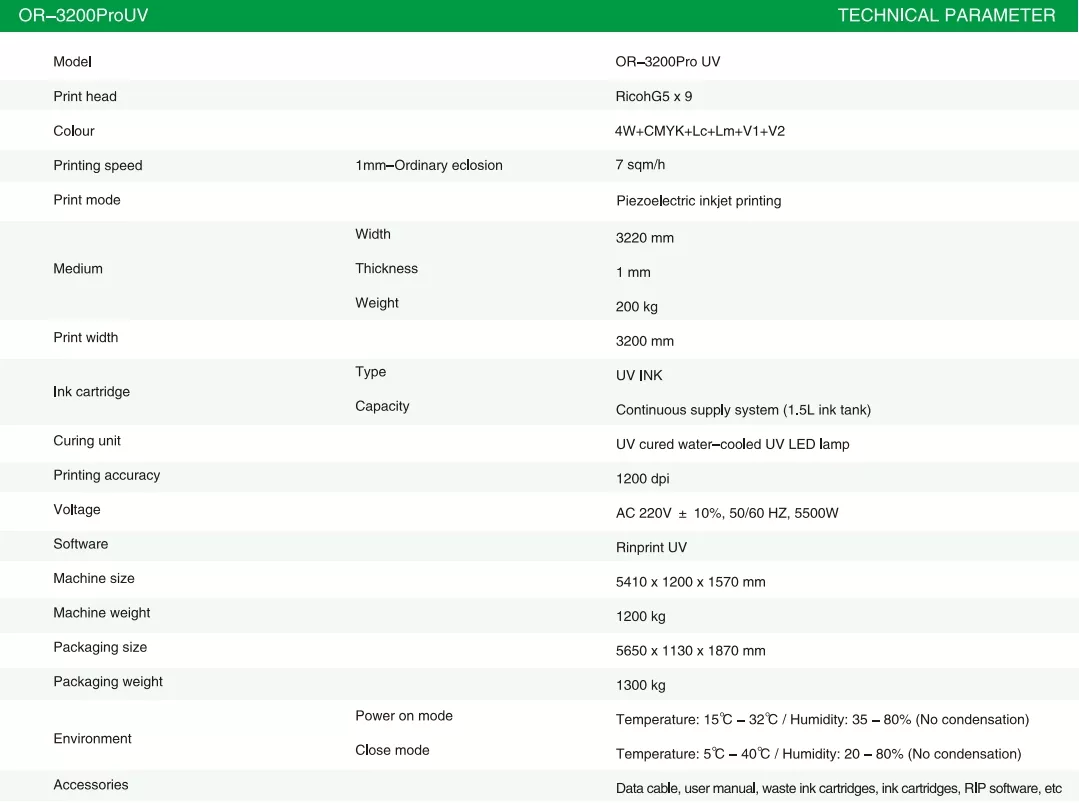
Task: Select UV cured water-cooled LED lamp text
Action: [x=732, y=445]
